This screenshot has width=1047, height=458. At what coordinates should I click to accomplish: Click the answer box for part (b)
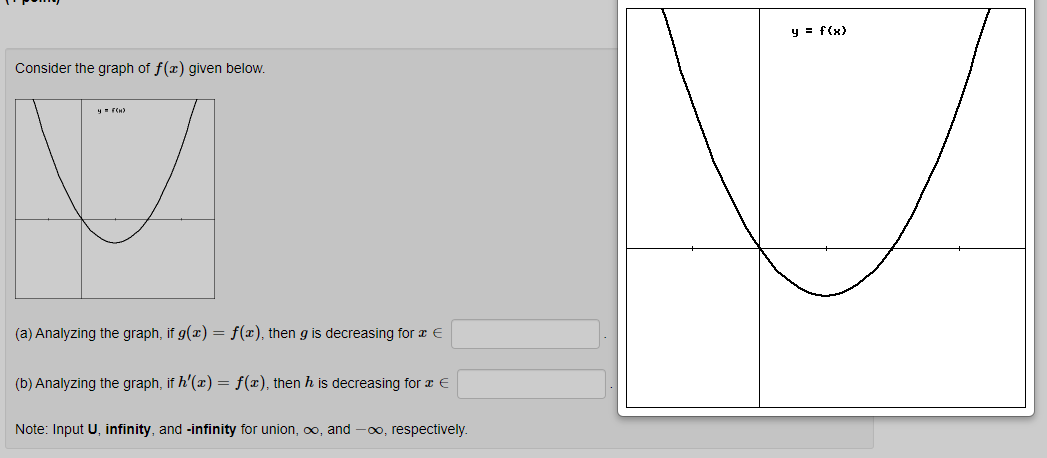(532, 384)
